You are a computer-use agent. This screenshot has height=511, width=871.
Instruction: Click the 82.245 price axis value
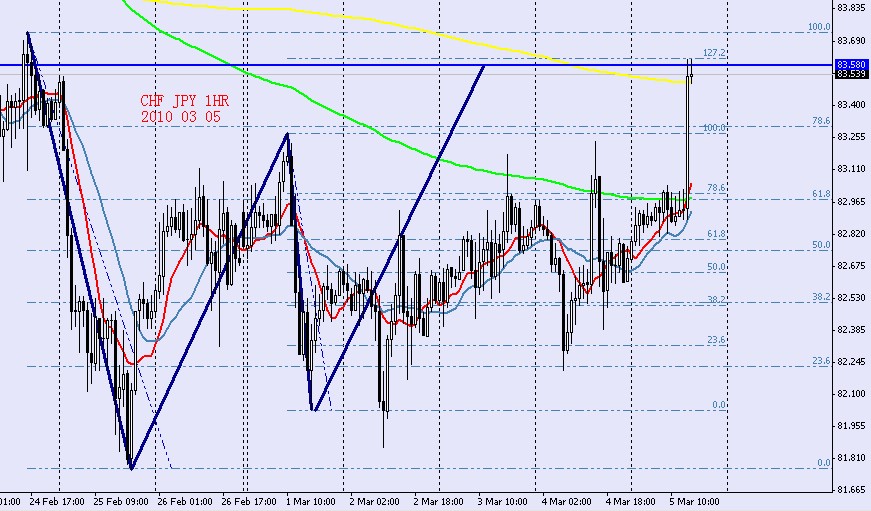pyautogui.click(x=852, y=362)
